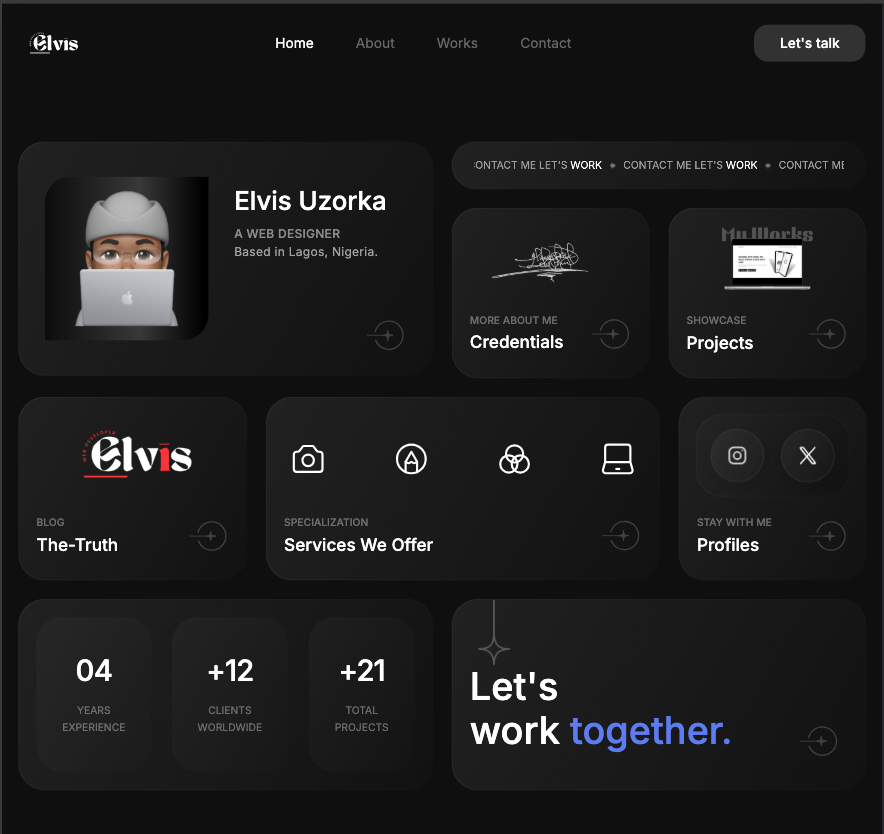The image size is (884, 834).
Task: Click the Let's talk button
Action: click(809, 43)
